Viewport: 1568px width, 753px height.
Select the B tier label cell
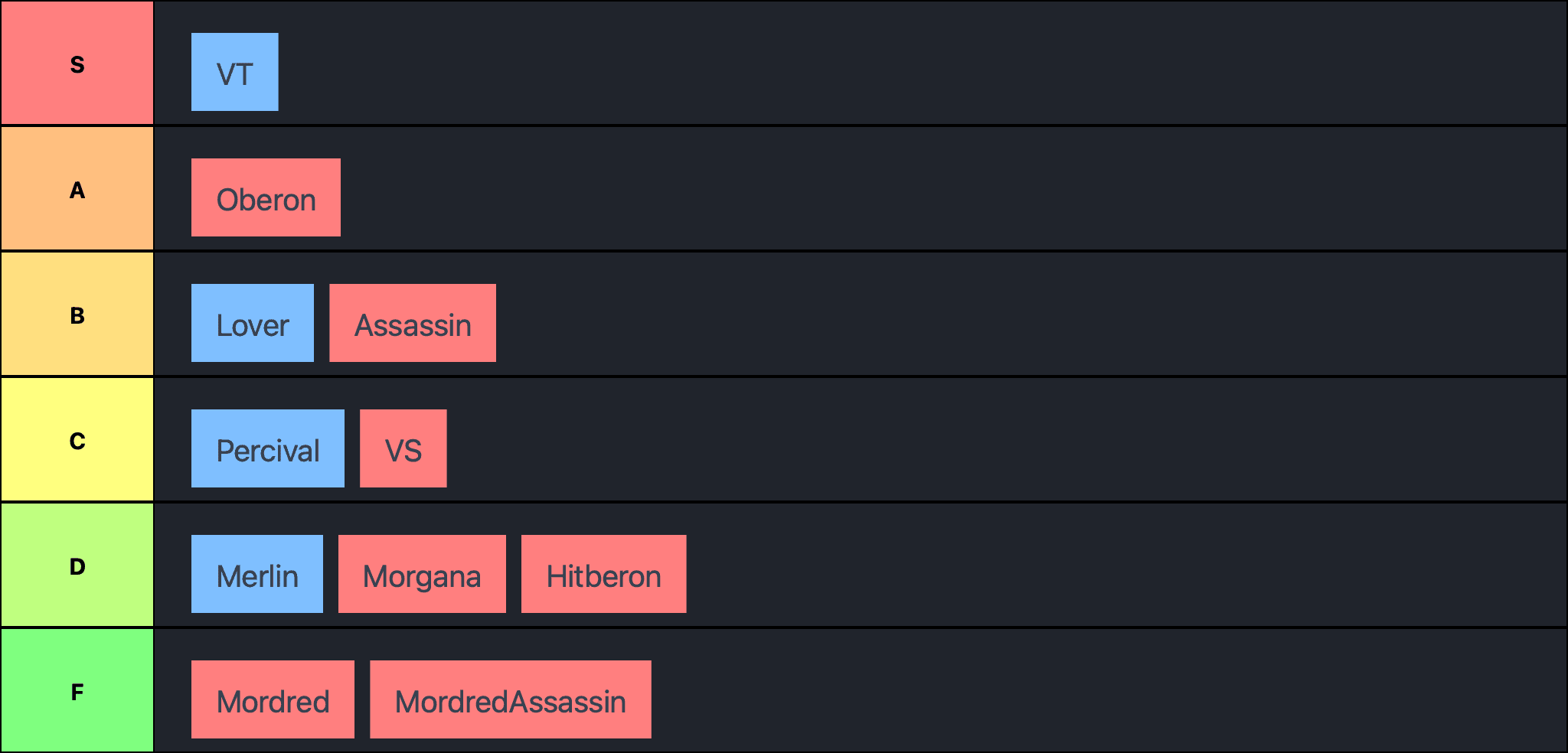(77, 315)
